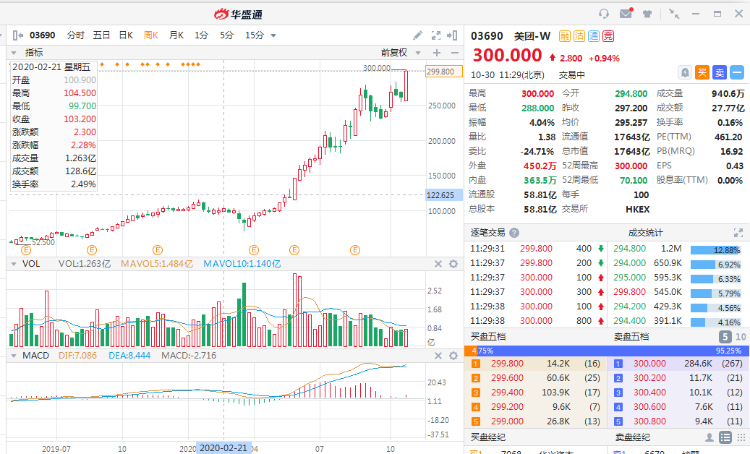Switch to 1分 one-minute chart
Viewport: 750px width, 454px height.
(x=201, y=35)
